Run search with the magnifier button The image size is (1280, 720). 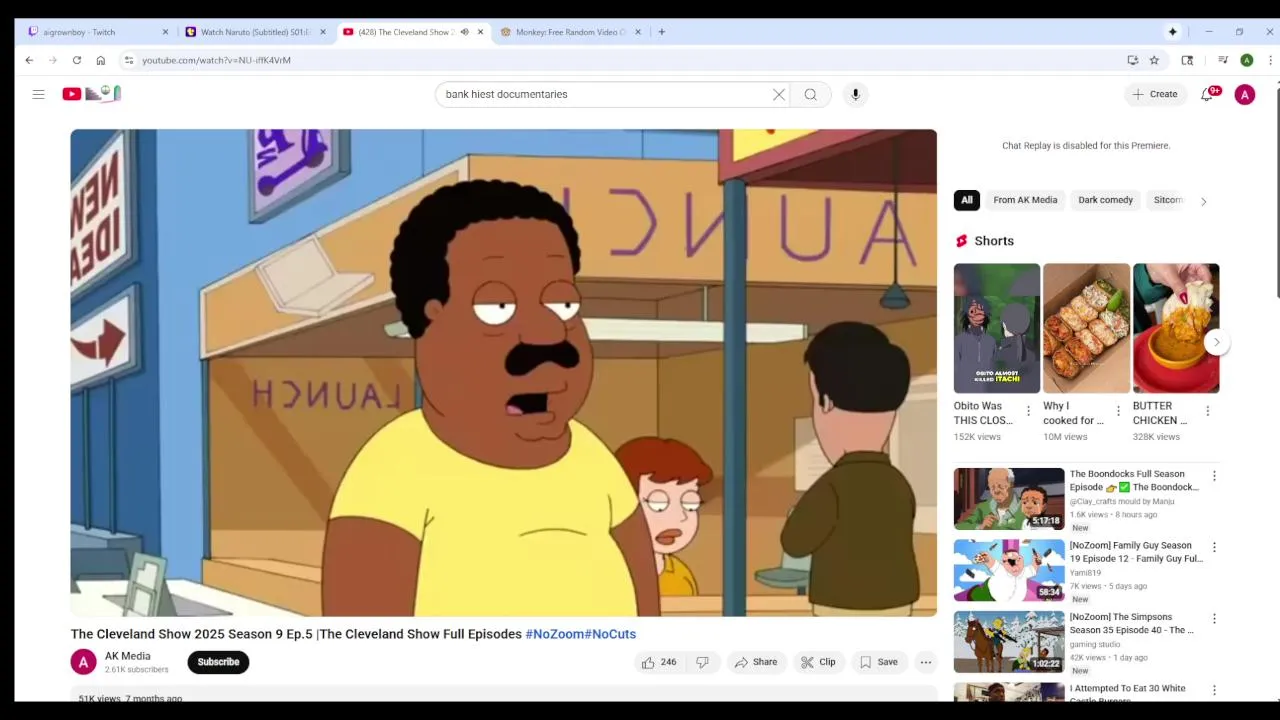tap(811, 94)
